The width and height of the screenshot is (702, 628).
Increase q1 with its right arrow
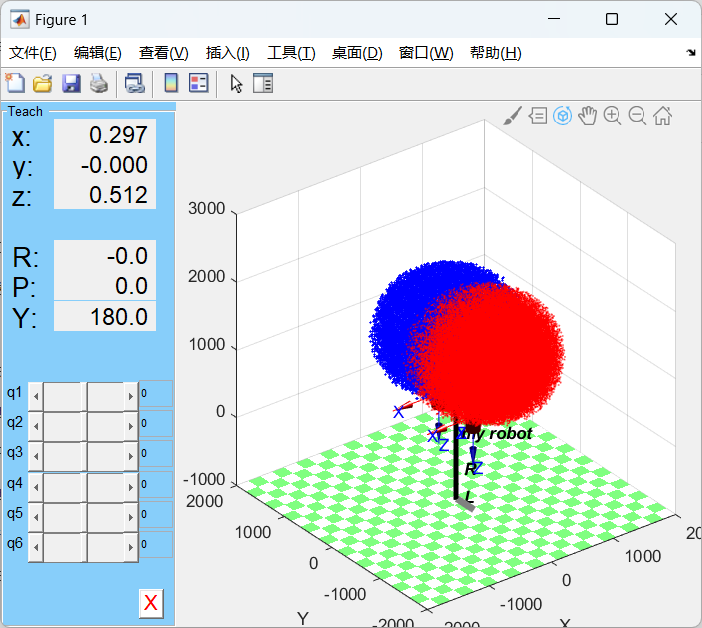click(131, 397)
